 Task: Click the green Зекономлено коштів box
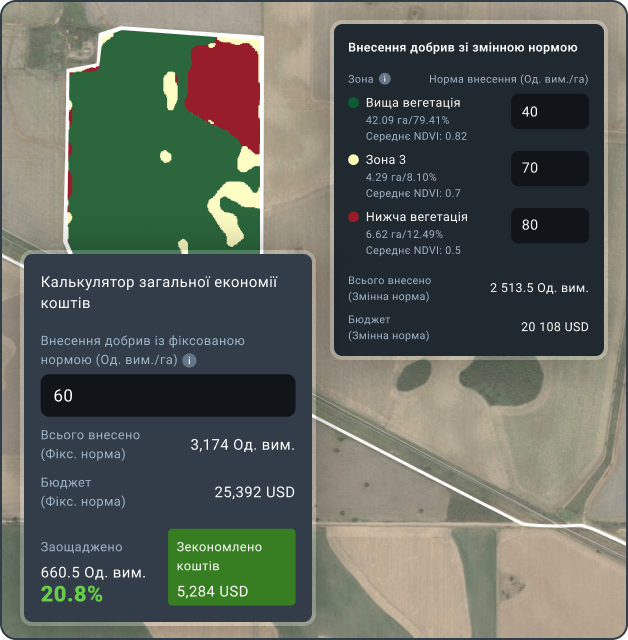coord(231,567)
